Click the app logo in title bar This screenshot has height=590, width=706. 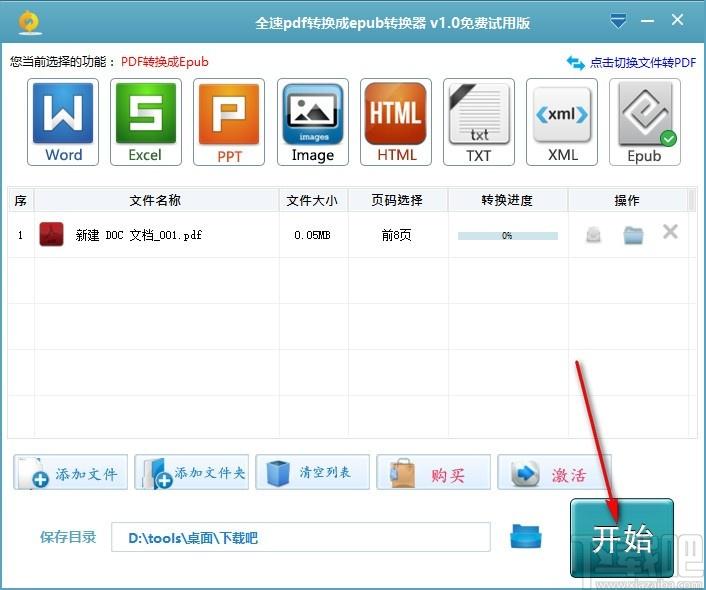[x=30, y=23]
